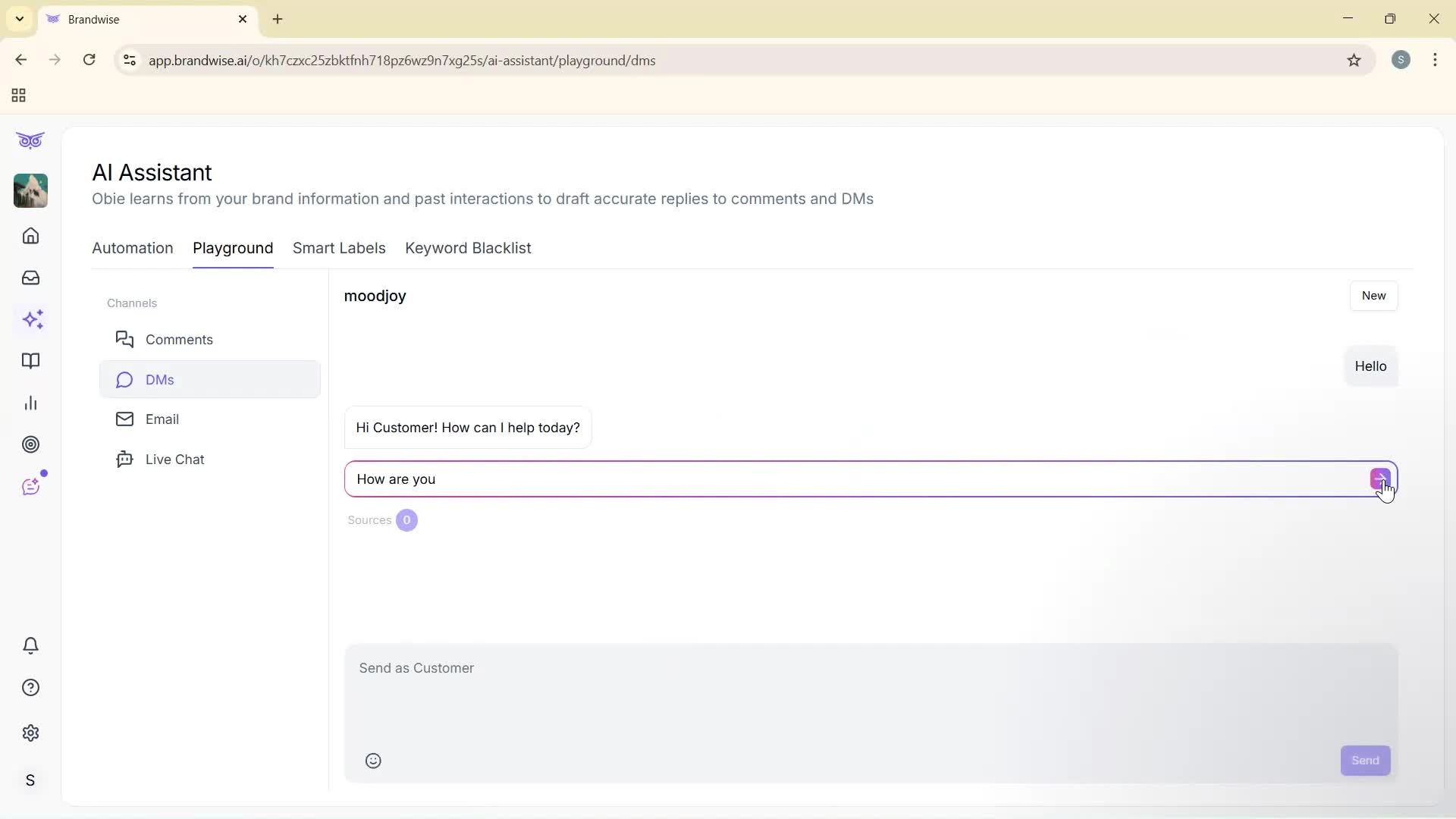This screenshot has height=819, width=1456.
Task: Click the target/goals icon in sidebar
Action: point(30,444)
